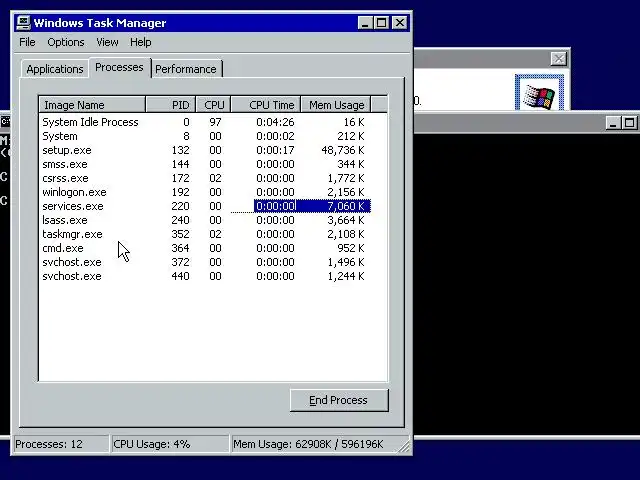Click the 0:04:26 CPU time value
Image resolution: width=640 pixels, height=480 pixels.
click(275, 122)
